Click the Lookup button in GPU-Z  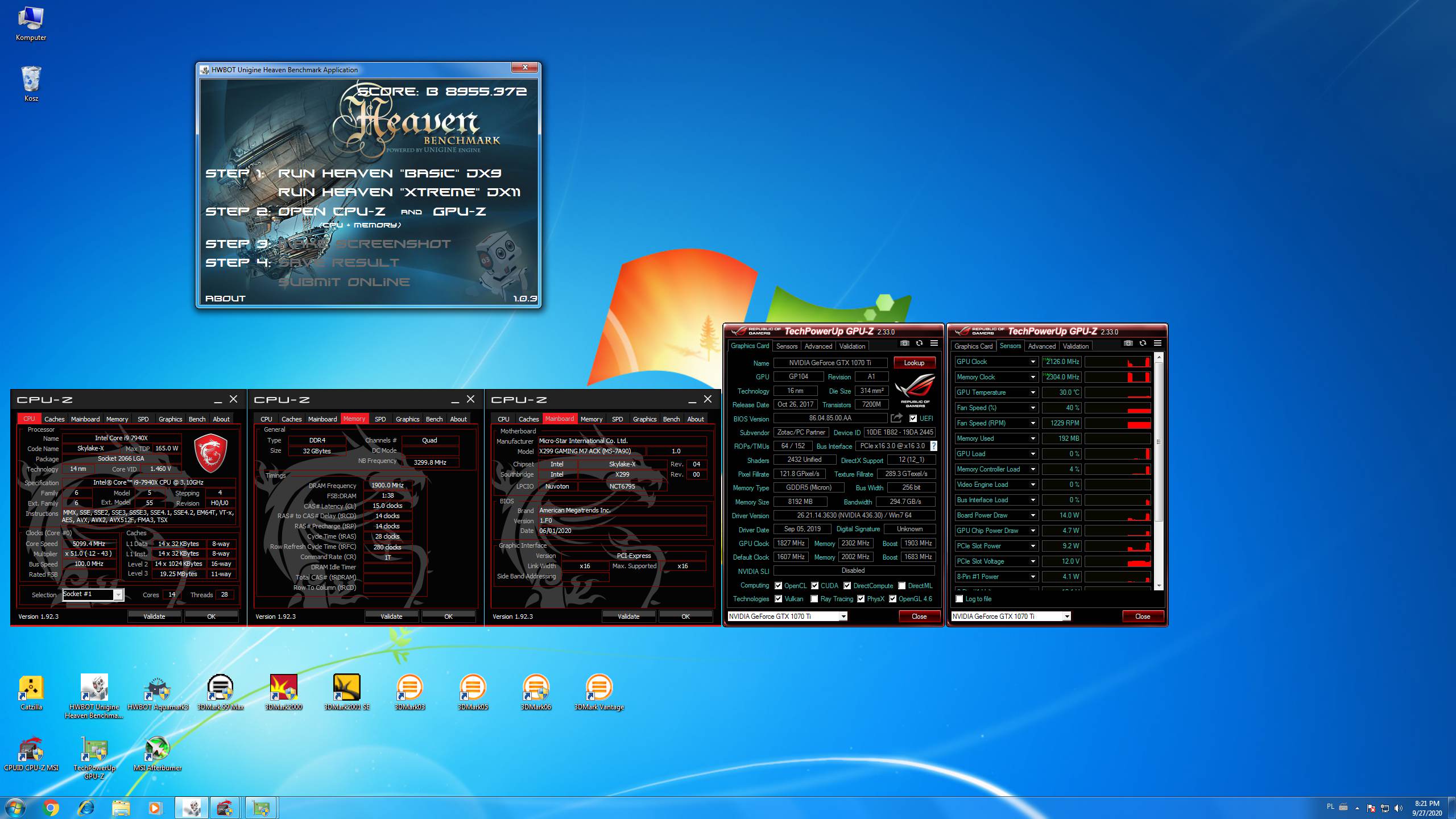914,363
